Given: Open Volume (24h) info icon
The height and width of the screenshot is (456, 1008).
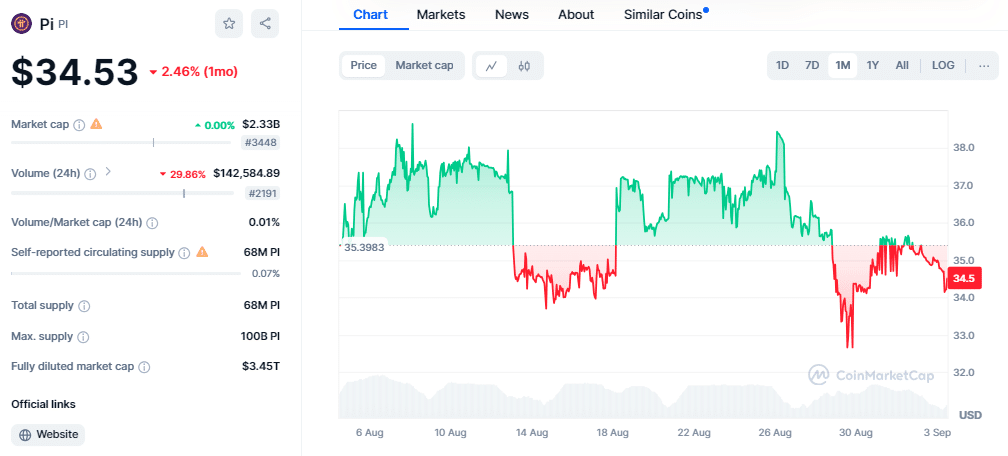Looking at the screenshot, I should click(x=91, y=174).
